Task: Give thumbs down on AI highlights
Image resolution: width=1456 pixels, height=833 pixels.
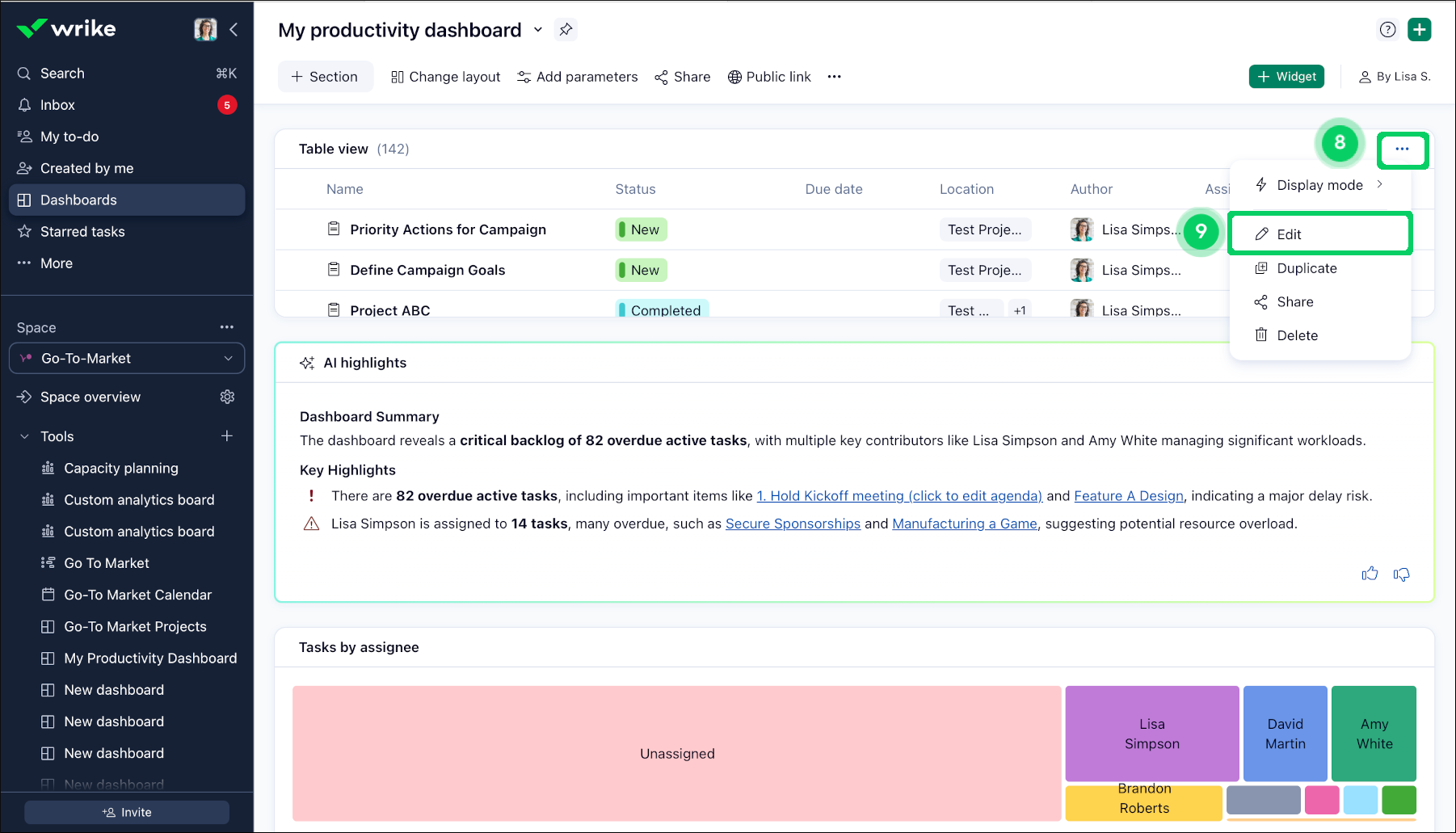Action: pyautogui.click(x=1401, y=574)
